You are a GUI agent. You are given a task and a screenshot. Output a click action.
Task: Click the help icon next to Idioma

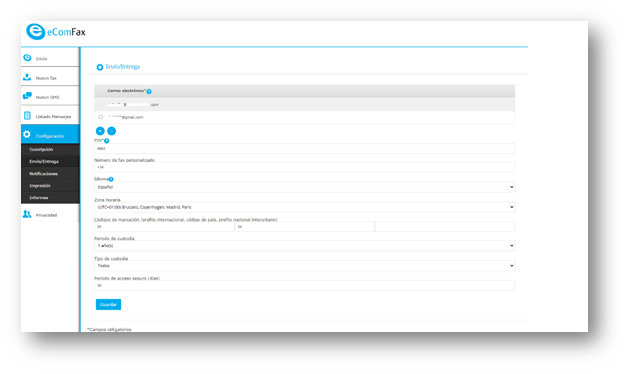111,180
